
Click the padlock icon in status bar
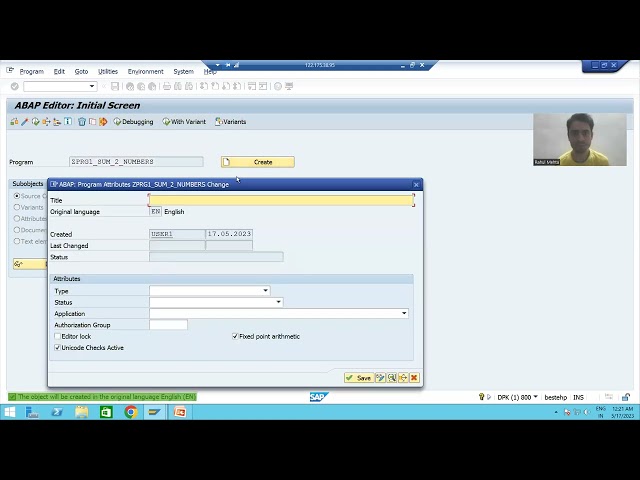(x=626, y=397)
